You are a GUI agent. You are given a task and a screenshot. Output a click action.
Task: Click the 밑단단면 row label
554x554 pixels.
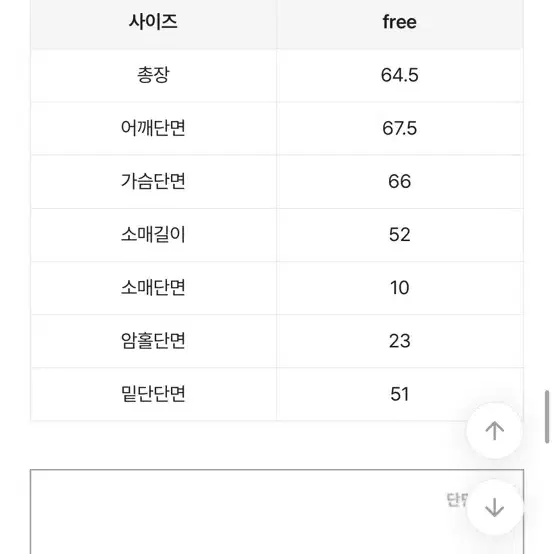tap(153, 394)
